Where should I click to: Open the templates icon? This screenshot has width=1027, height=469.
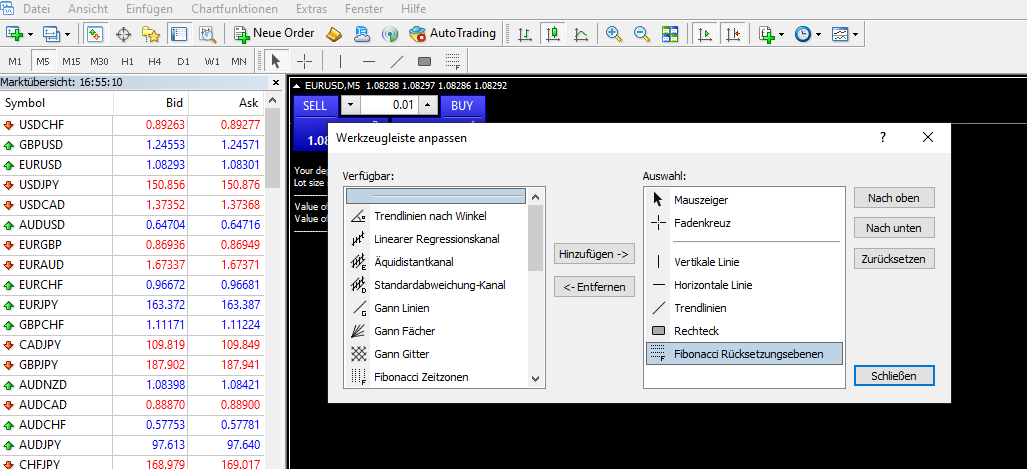click(840, 33)
